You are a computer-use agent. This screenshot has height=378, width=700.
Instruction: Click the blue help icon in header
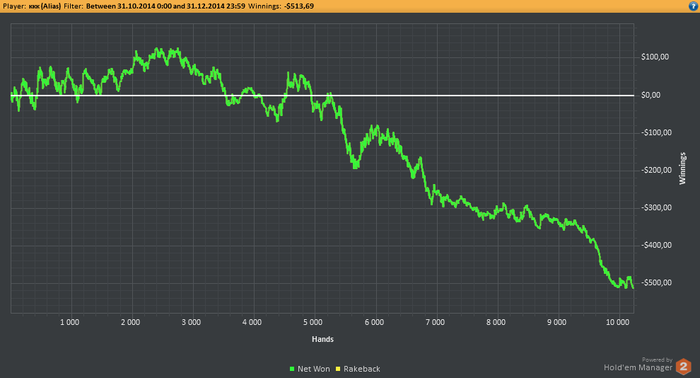[x=693, y=6]
